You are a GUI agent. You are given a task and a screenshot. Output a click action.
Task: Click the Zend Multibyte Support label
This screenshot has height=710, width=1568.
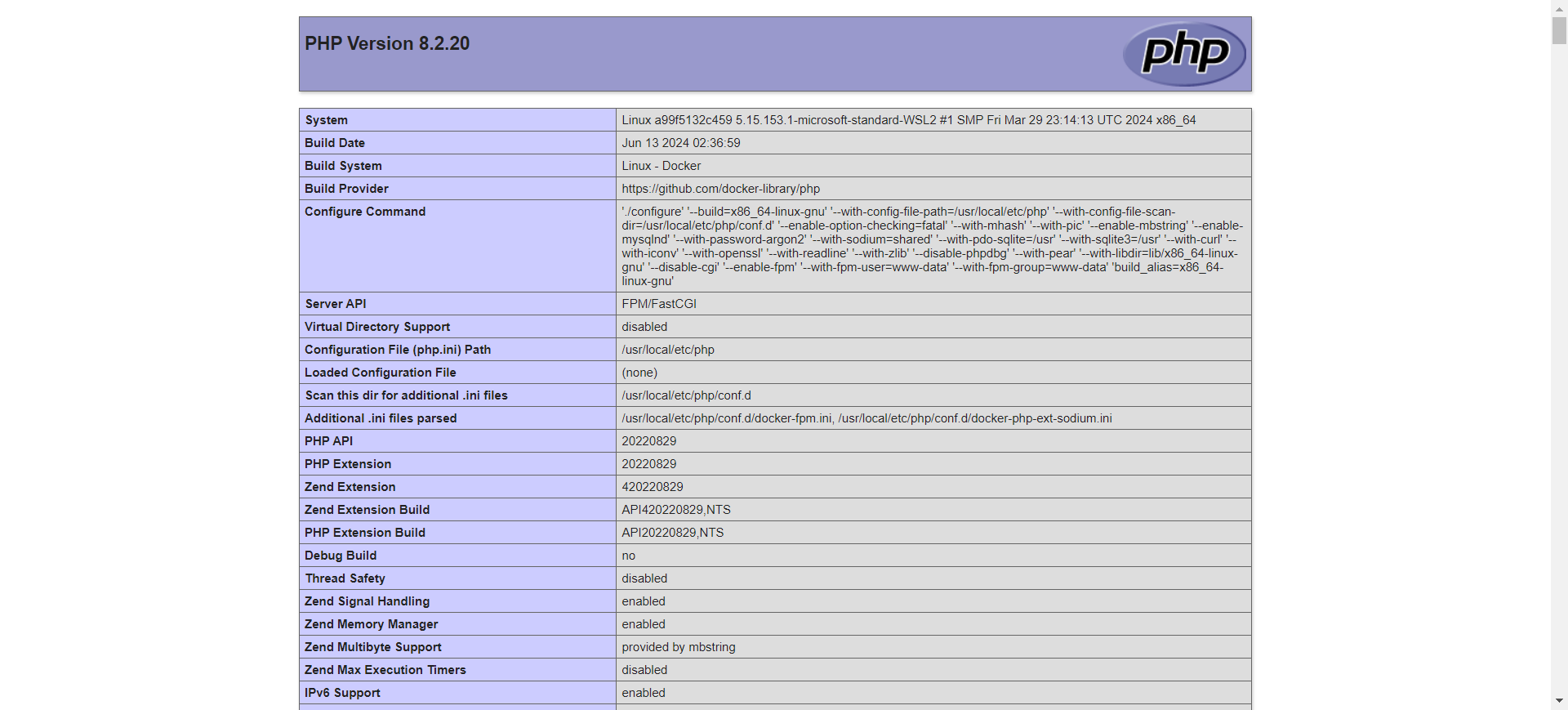coord(373,647)
